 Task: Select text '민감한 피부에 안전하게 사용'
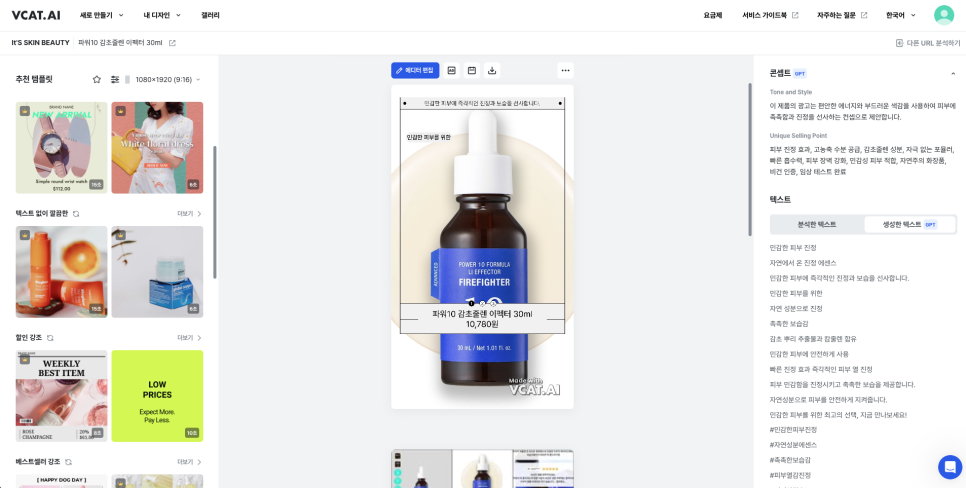tap(809, 354)
